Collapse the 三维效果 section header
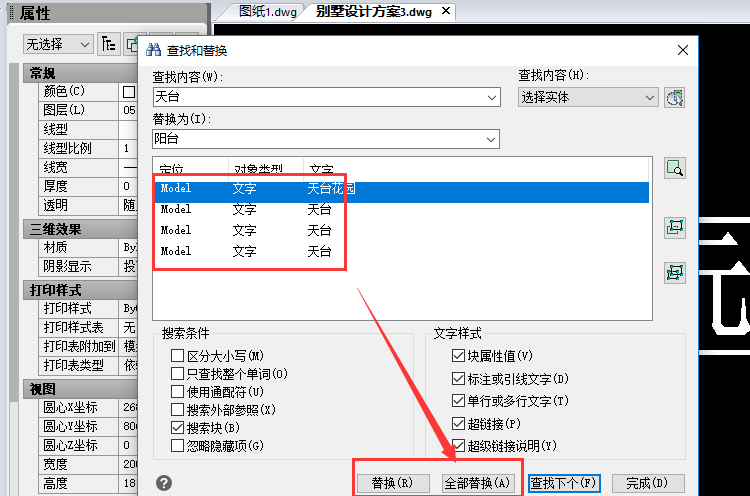 click(x=80, y=229)
